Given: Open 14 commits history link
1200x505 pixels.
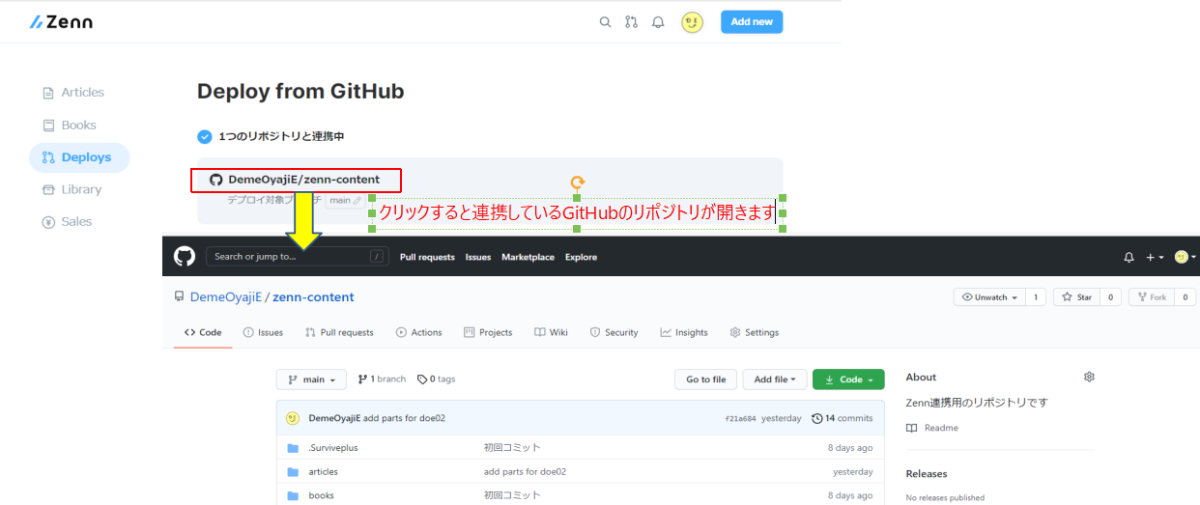Looking at the screenshot, I should pyautogui.click(x=842, y=418).
